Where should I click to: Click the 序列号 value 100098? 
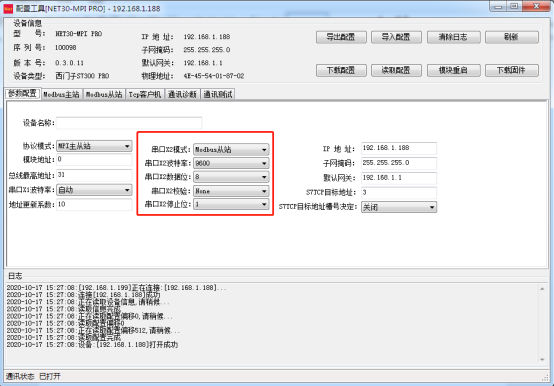pos(65,48)
